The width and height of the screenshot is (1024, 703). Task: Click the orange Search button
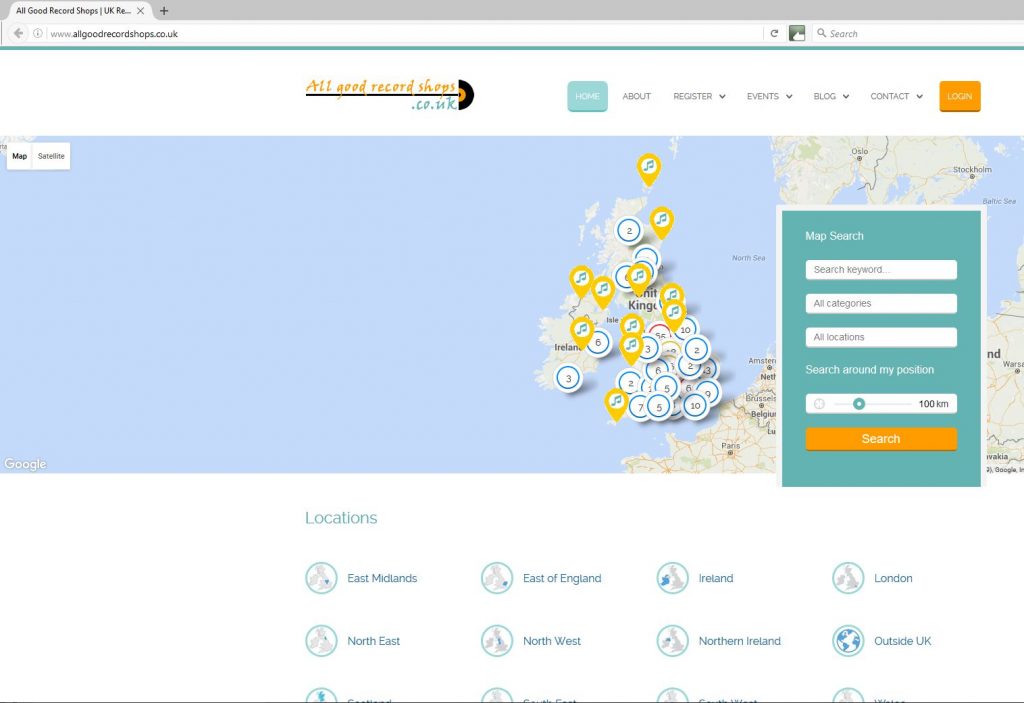coord(881,439)
